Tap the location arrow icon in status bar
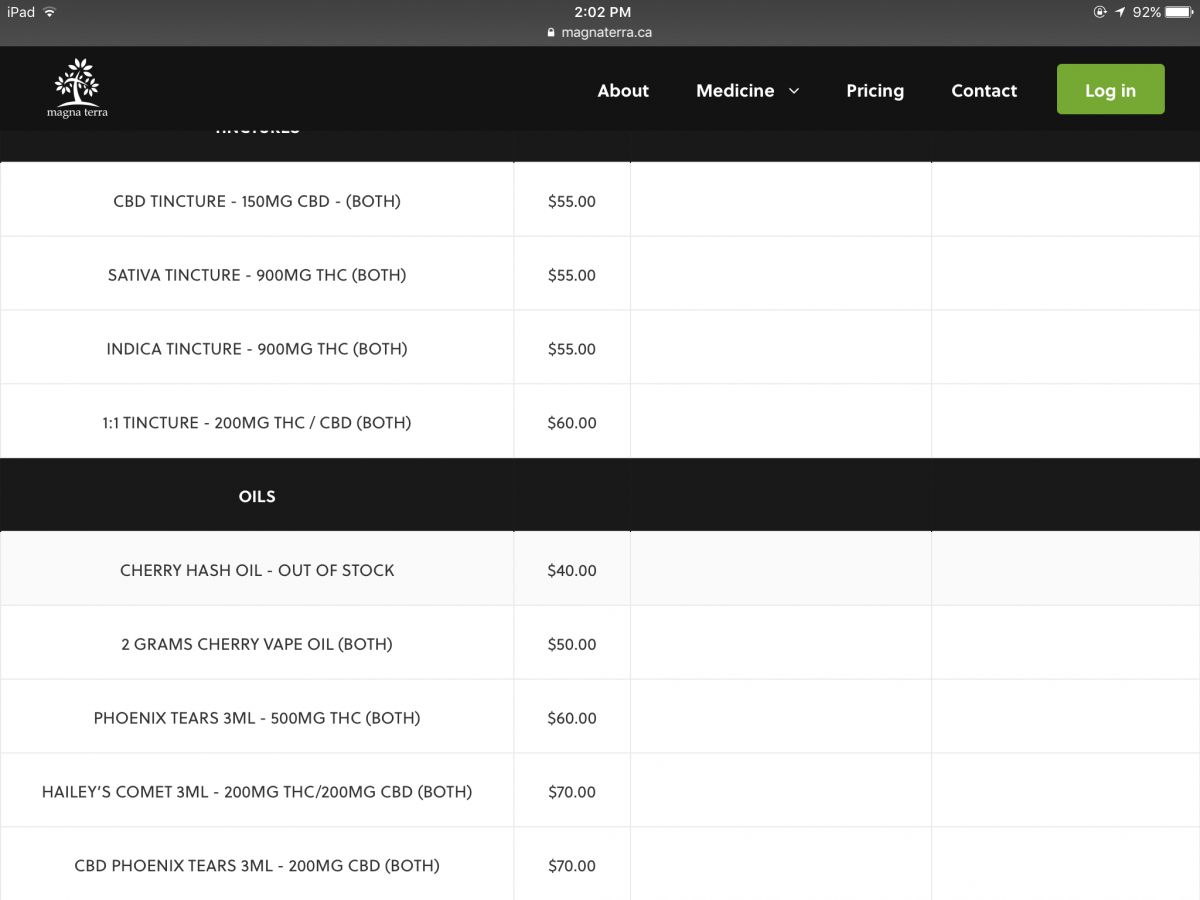 1120,12
